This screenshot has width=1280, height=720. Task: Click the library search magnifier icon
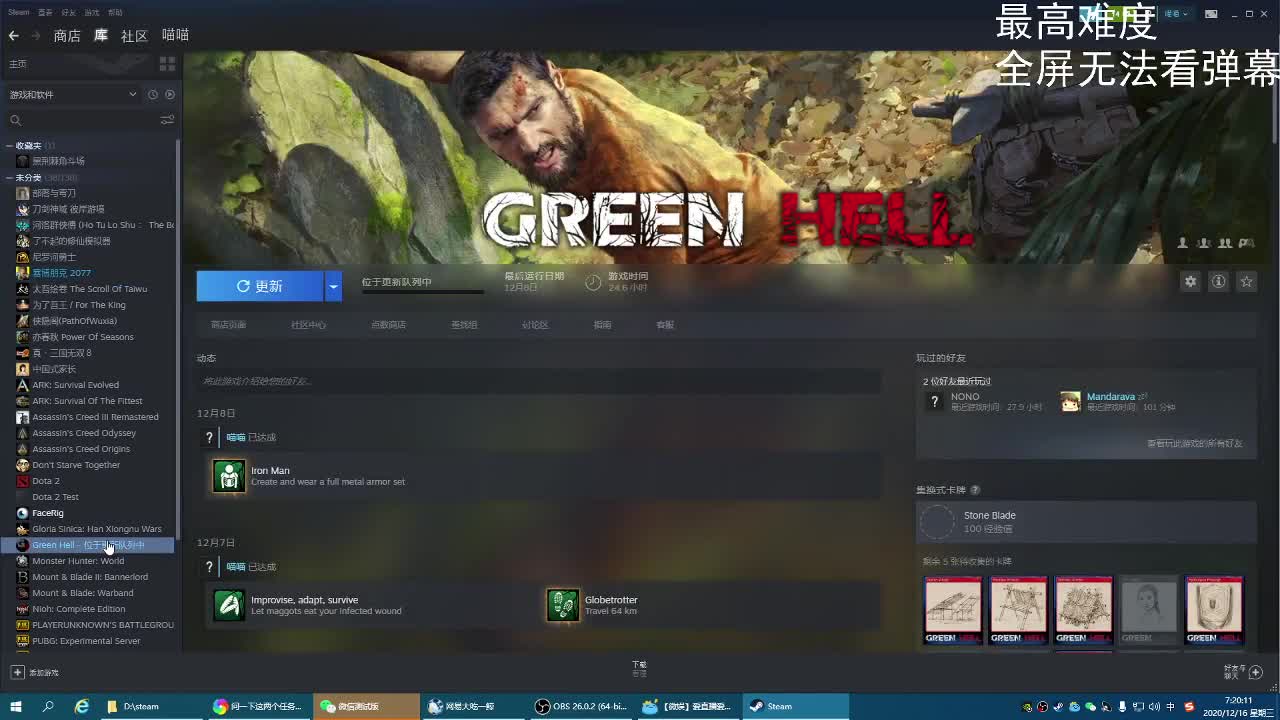tap(15, 120)
